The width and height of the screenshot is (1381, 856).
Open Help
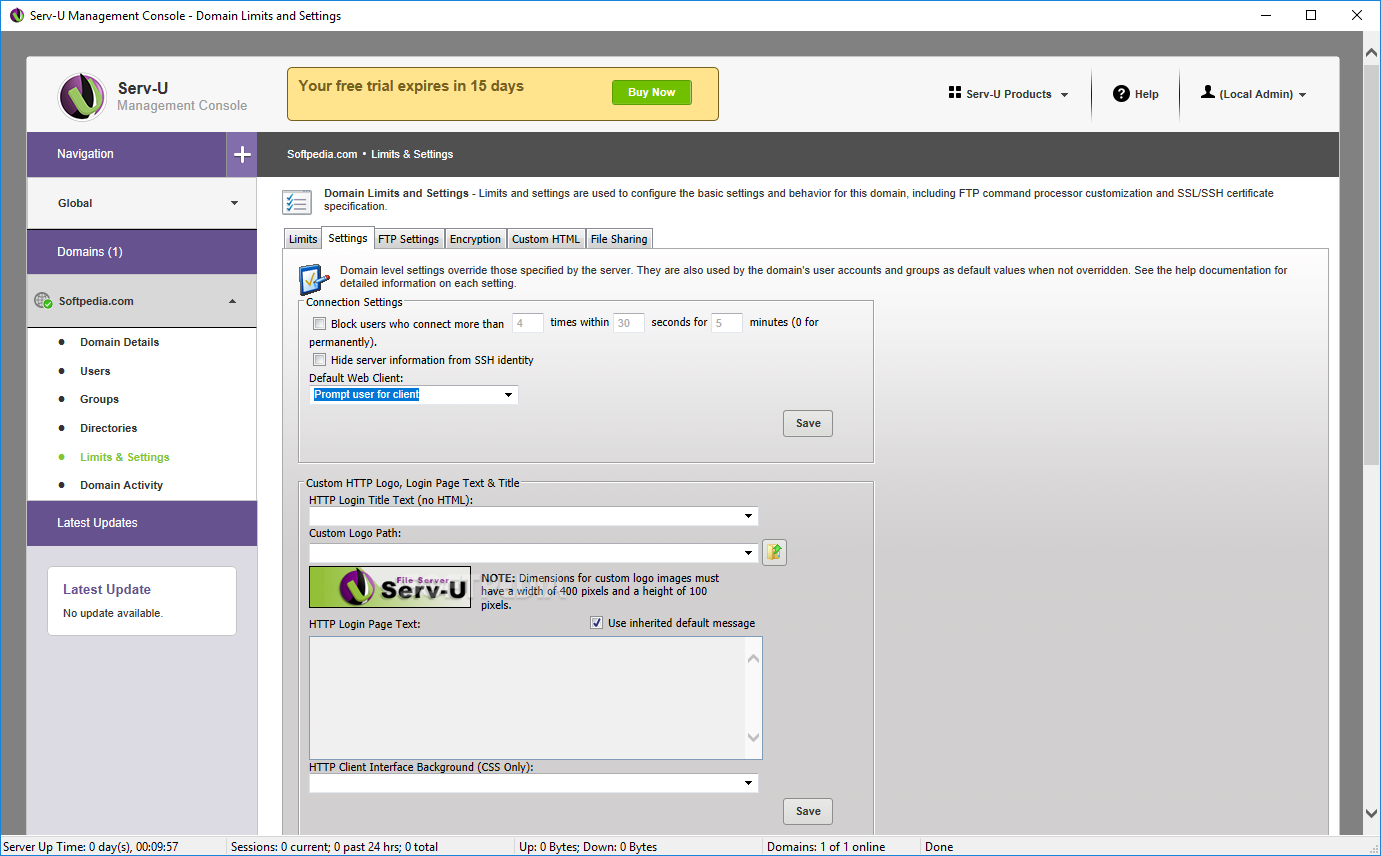1136,94
